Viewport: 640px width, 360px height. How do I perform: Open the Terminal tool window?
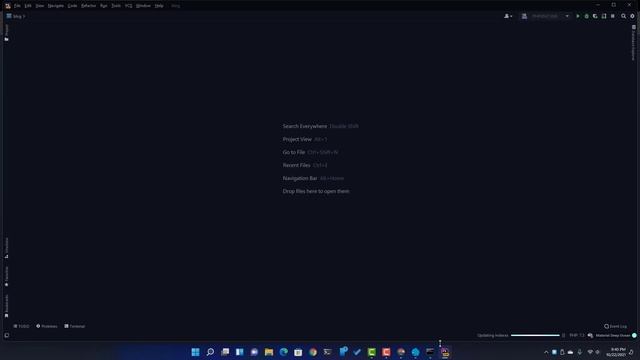(x=75, y=326)
